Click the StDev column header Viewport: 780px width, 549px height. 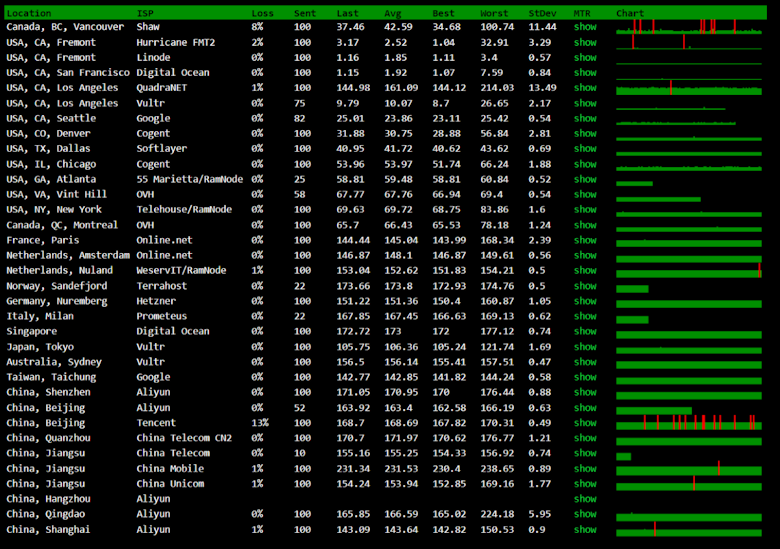542,13
